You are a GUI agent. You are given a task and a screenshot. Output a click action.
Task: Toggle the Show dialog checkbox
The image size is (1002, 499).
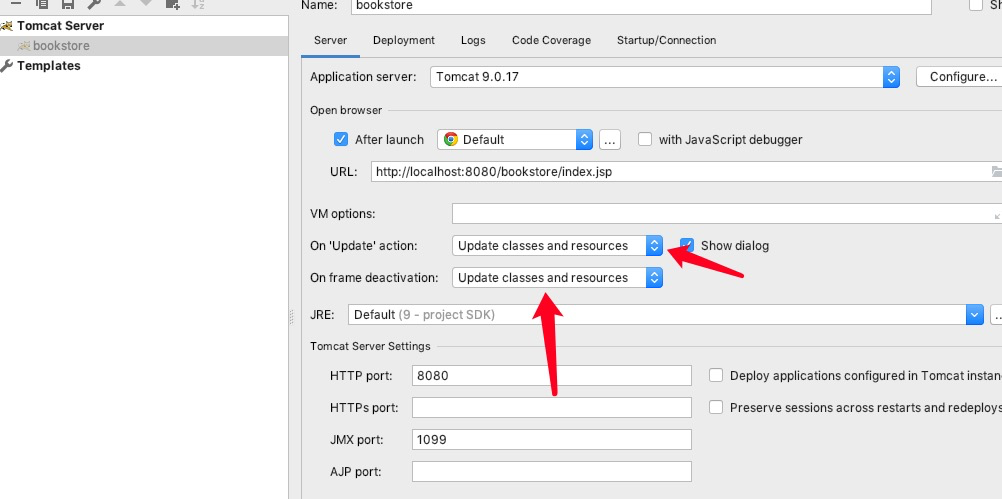click(687, 245)
